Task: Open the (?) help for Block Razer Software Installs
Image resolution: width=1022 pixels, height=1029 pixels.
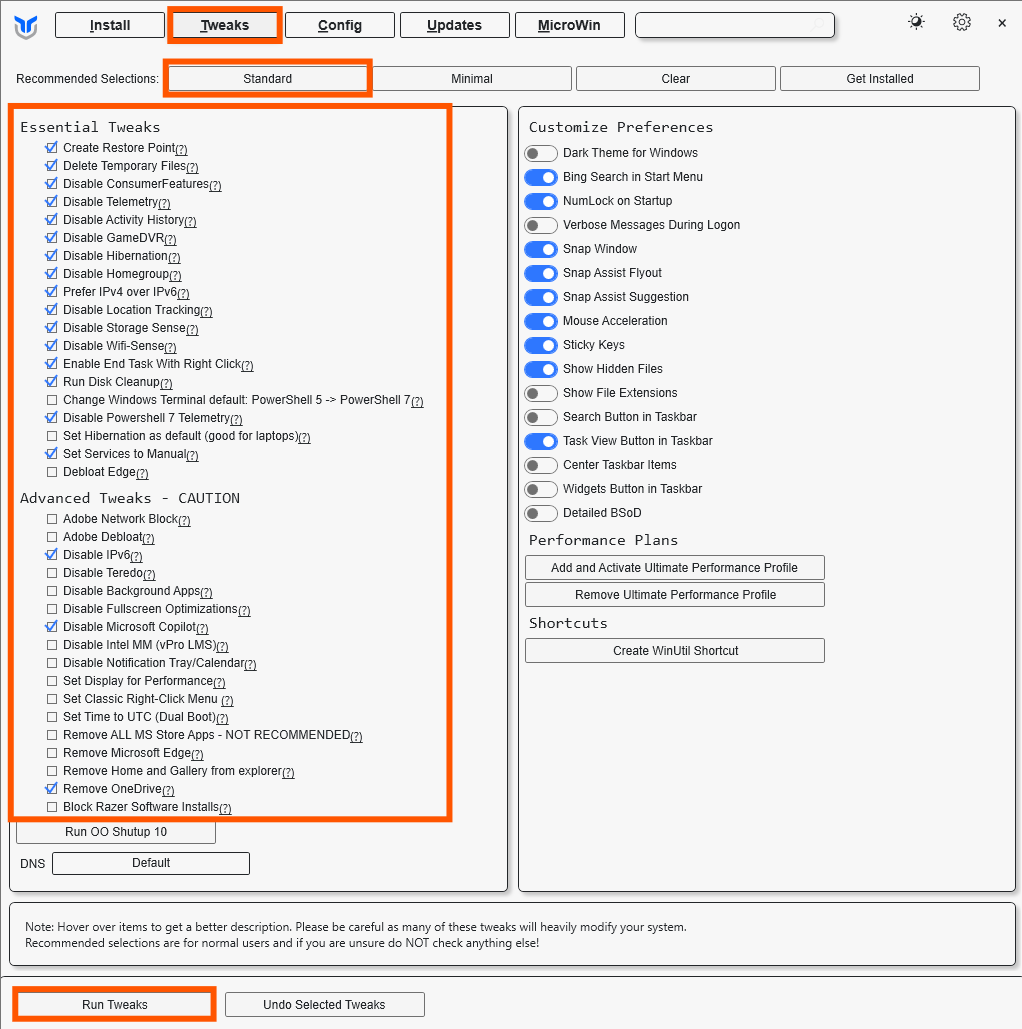Action: [225, 808]
